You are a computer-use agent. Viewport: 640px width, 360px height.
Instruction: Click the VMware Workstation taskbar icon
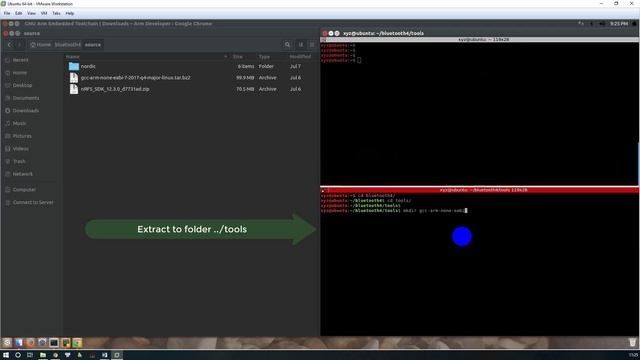tap(117, 355)
